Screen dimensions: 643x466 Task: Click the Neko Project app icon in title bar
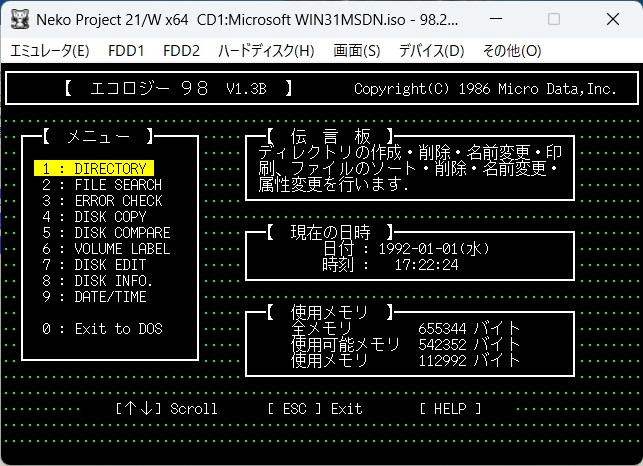(x=18, y=20)
